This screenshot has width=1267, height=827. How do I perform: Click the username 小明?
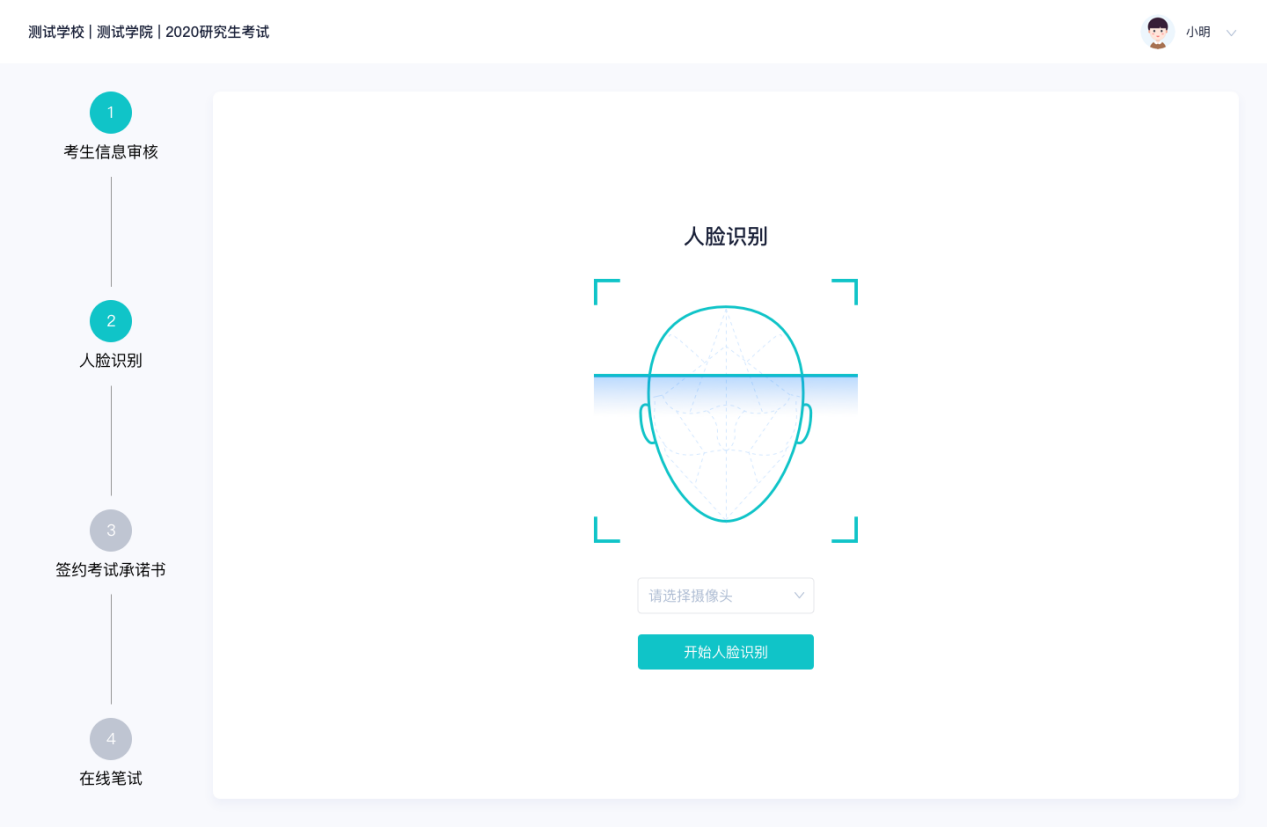coord(1198,32)
